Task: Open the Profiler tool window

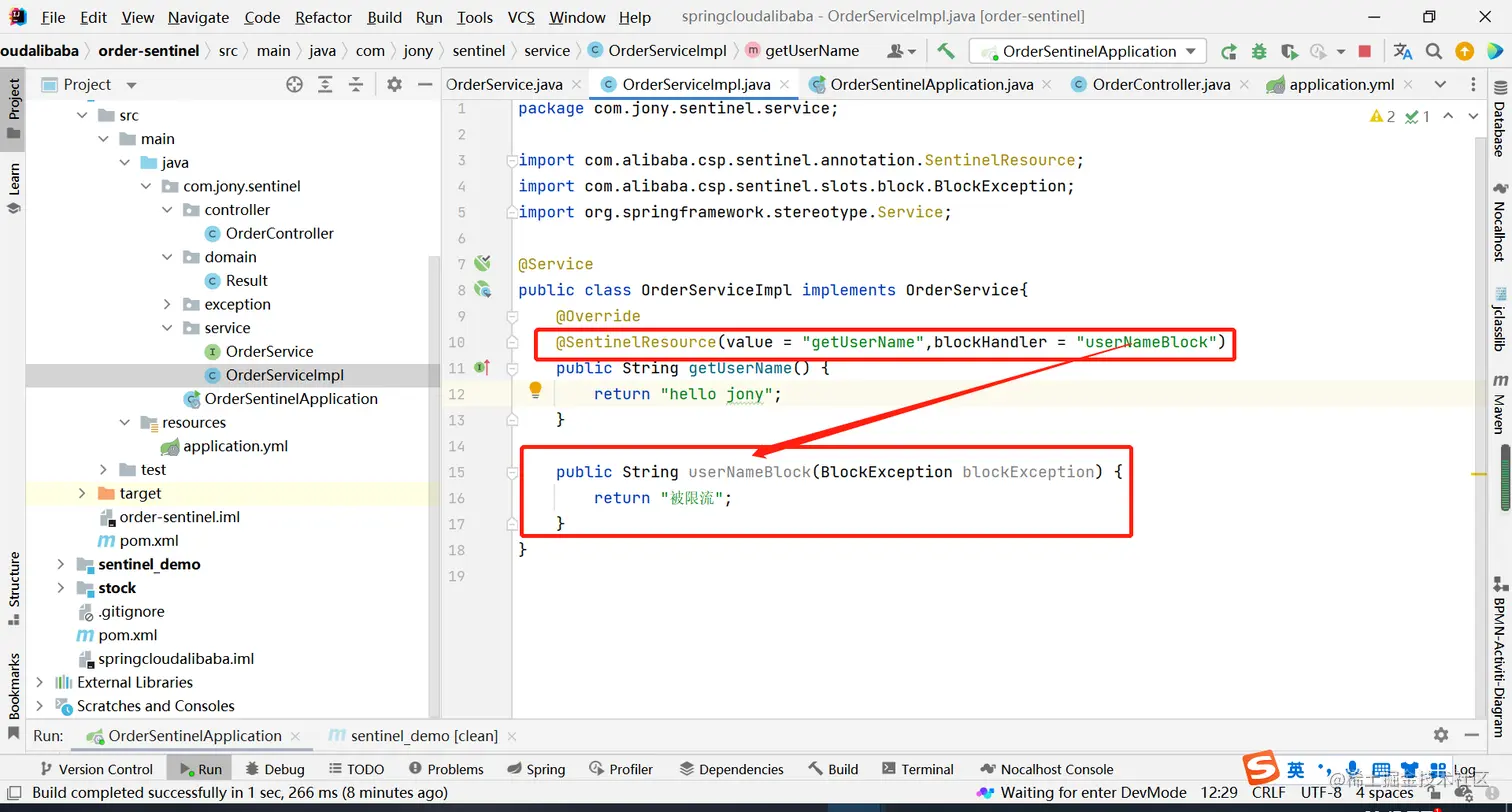Action: (x=621, y=769)
